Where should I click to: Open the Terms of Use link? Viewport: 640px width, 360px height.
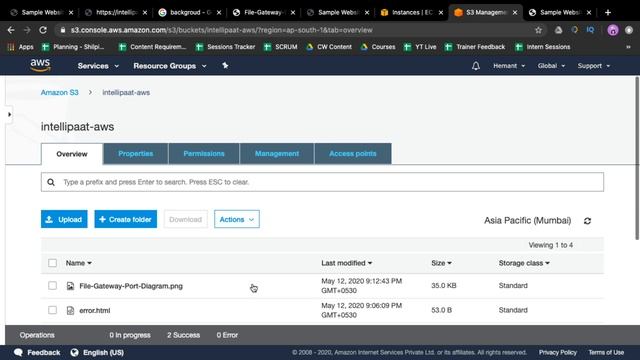(x=606, y=352)
